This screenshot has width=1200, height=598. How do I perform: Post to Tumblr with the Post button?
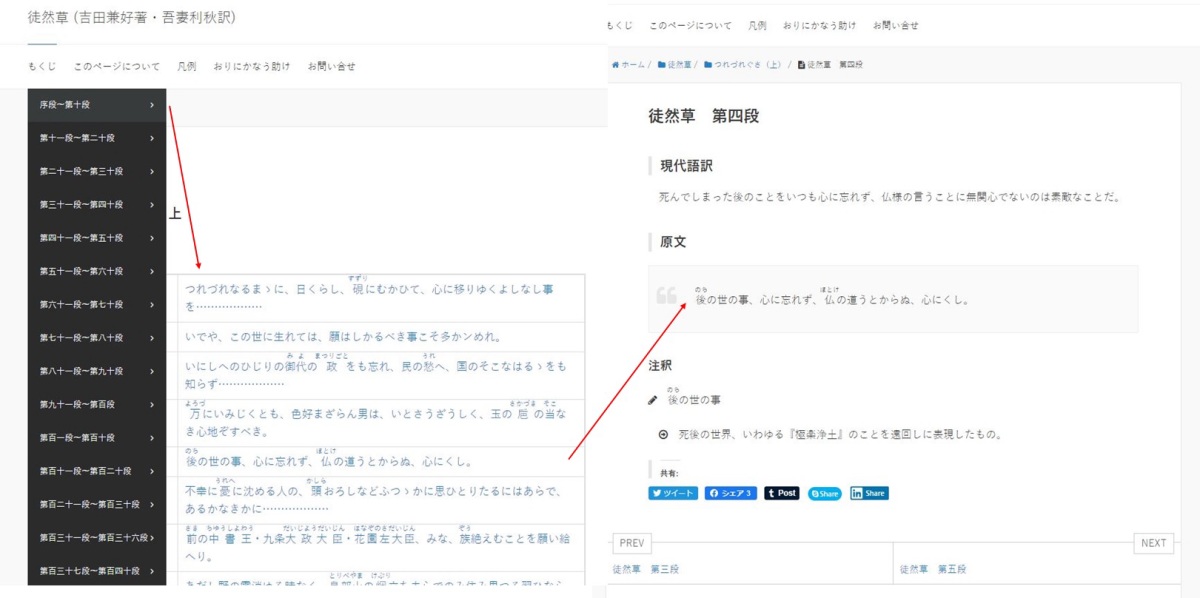pos(782,493)
